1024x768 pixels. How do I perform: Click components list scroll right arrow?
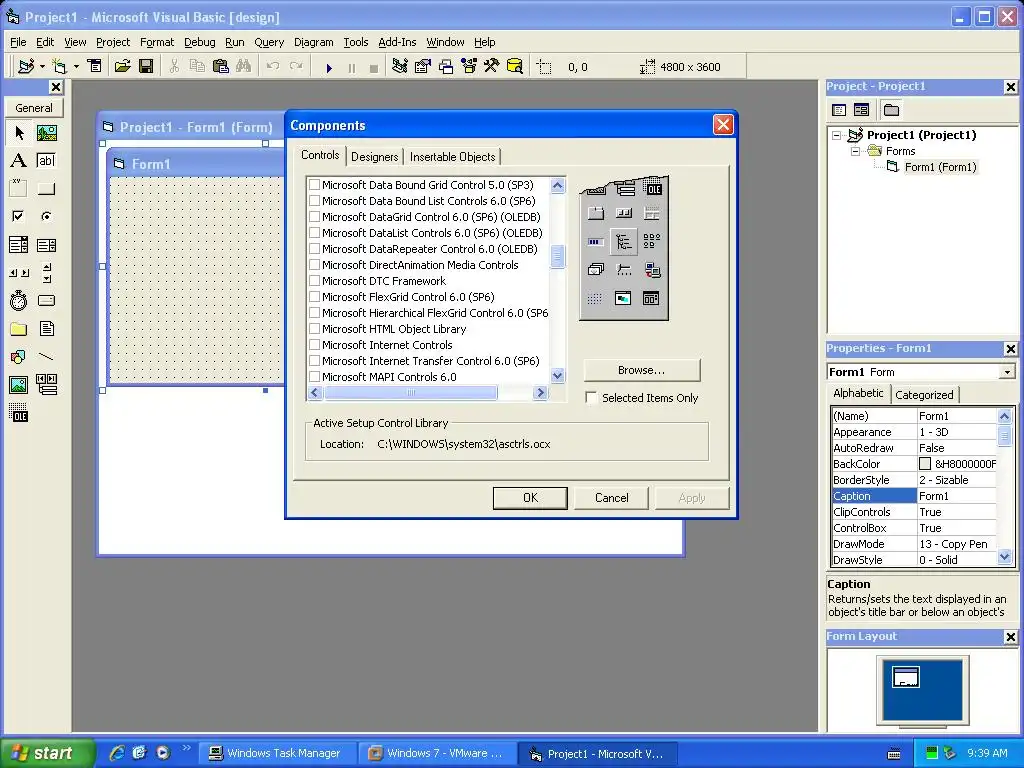tap(540, 392)
